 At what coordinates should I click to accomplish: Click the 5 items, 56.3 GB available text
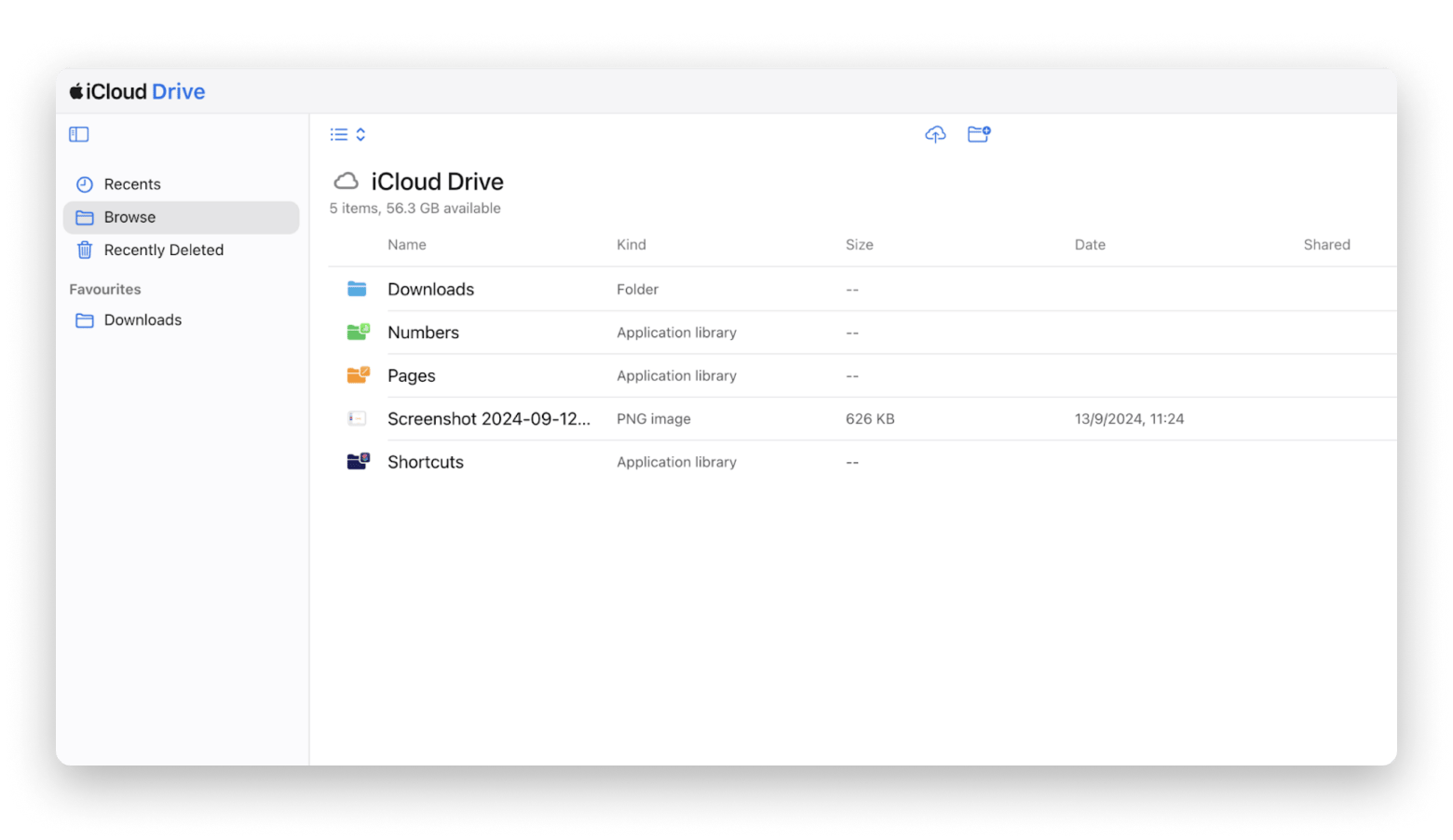click(x=415, y=209)
